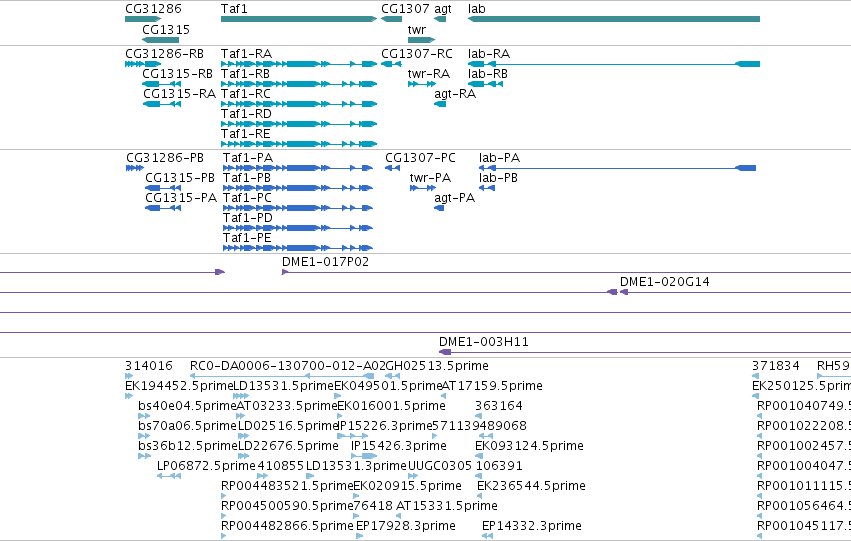Select transcript twr-RA
The height and width of the screenshot is (541, 851).
[x=429, y=74]
